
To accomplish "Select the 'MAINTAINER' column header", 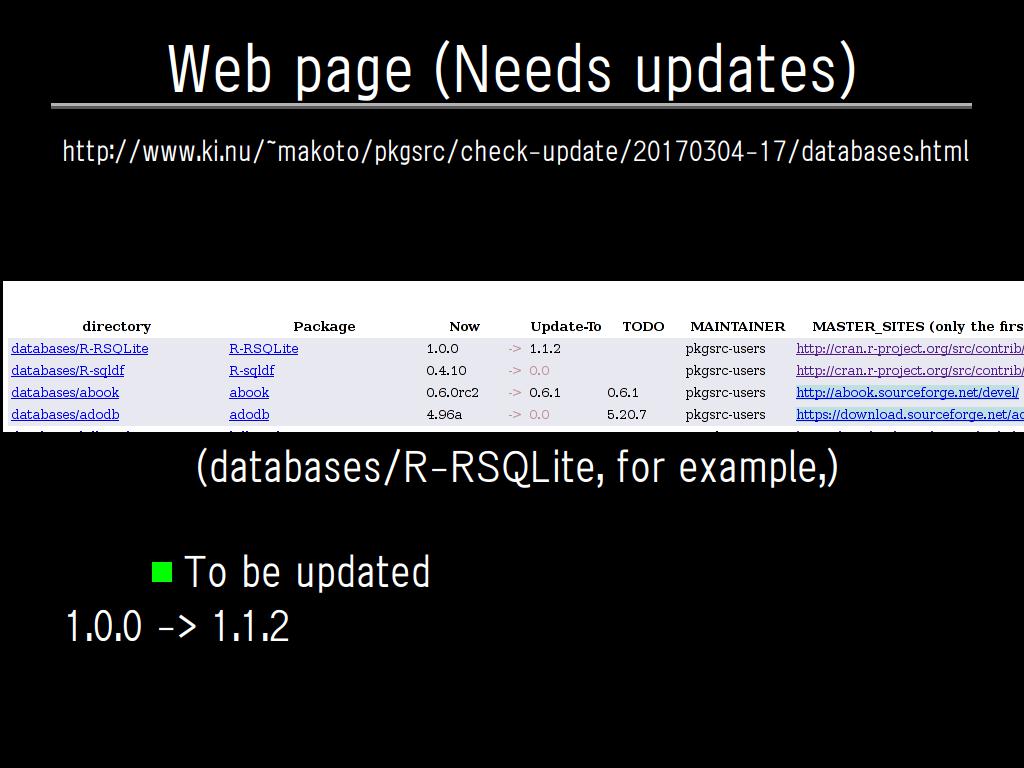I will [737, 327].
